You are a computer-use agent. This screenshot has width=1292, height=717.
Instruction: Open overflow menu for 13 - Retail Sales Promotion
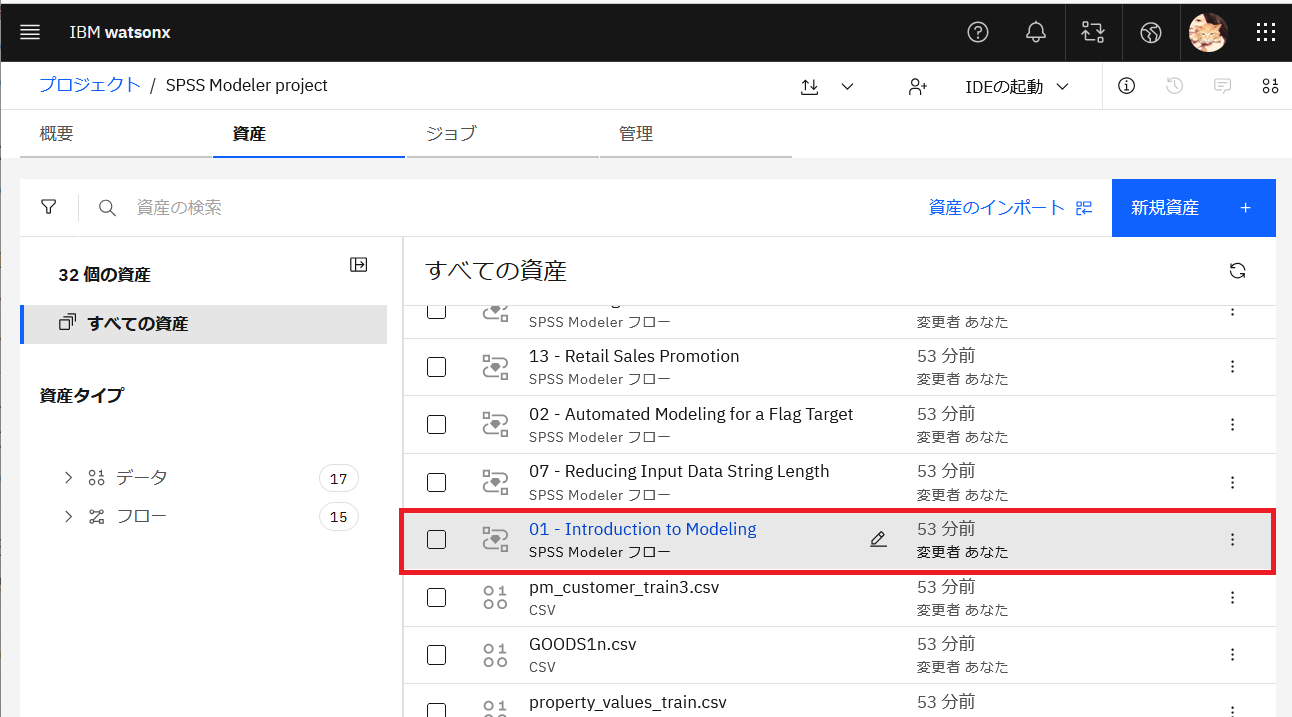pyautogui.click(x=1232, y=367)
